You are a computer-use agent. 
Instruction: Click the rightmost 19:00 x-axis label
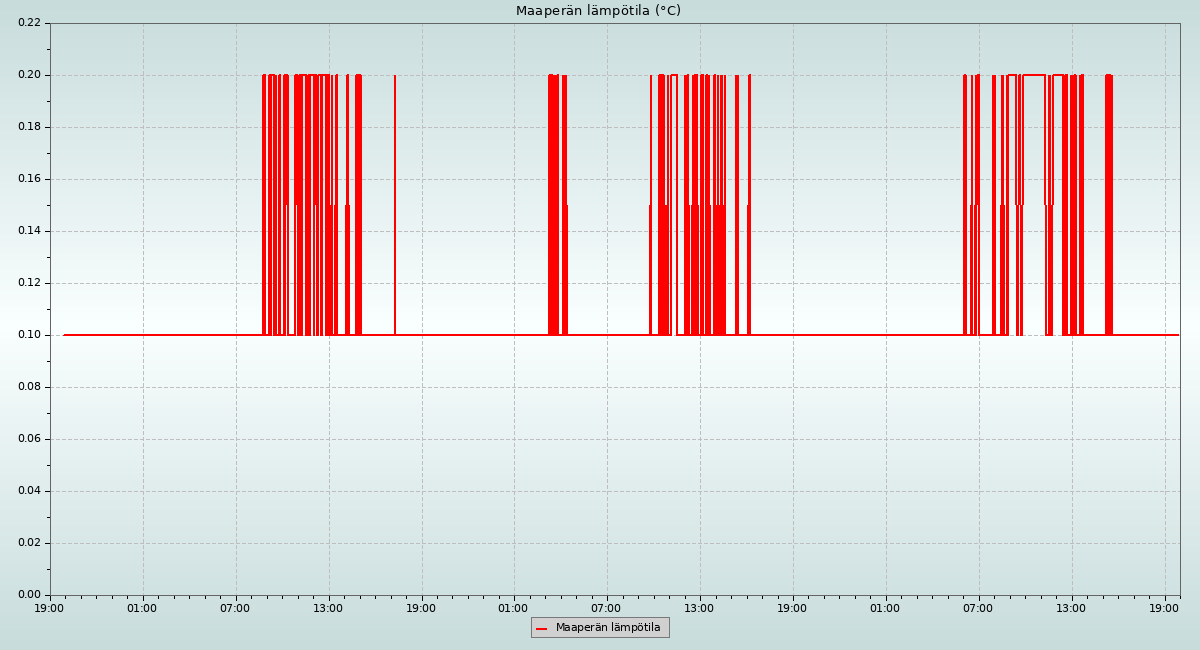[1164, 608]
